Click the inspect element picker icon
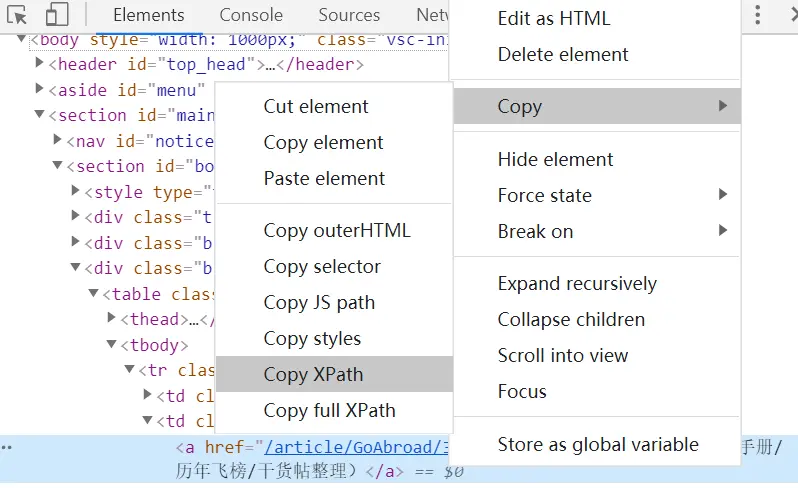The height and width of the screenshot is (488, 798). 17,15
